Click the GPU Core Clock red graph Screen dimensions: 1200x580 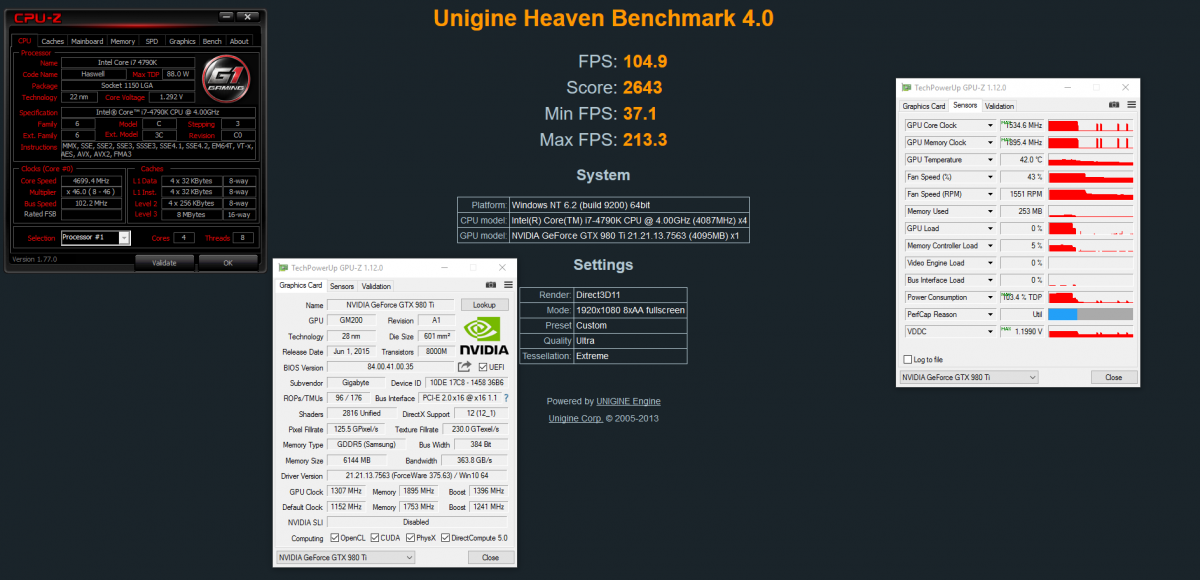pos(1090,126)
